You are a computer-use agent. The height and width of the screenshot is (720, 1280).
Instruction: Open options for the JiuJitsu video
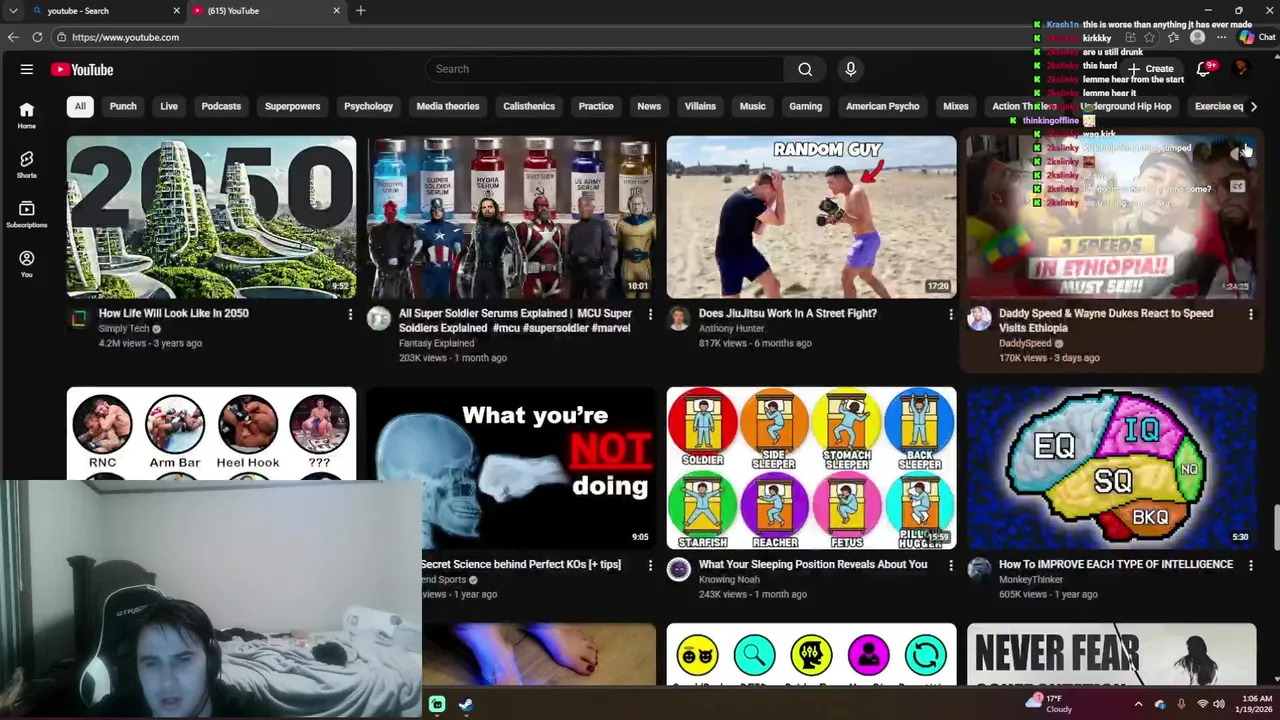coord(950,315)
